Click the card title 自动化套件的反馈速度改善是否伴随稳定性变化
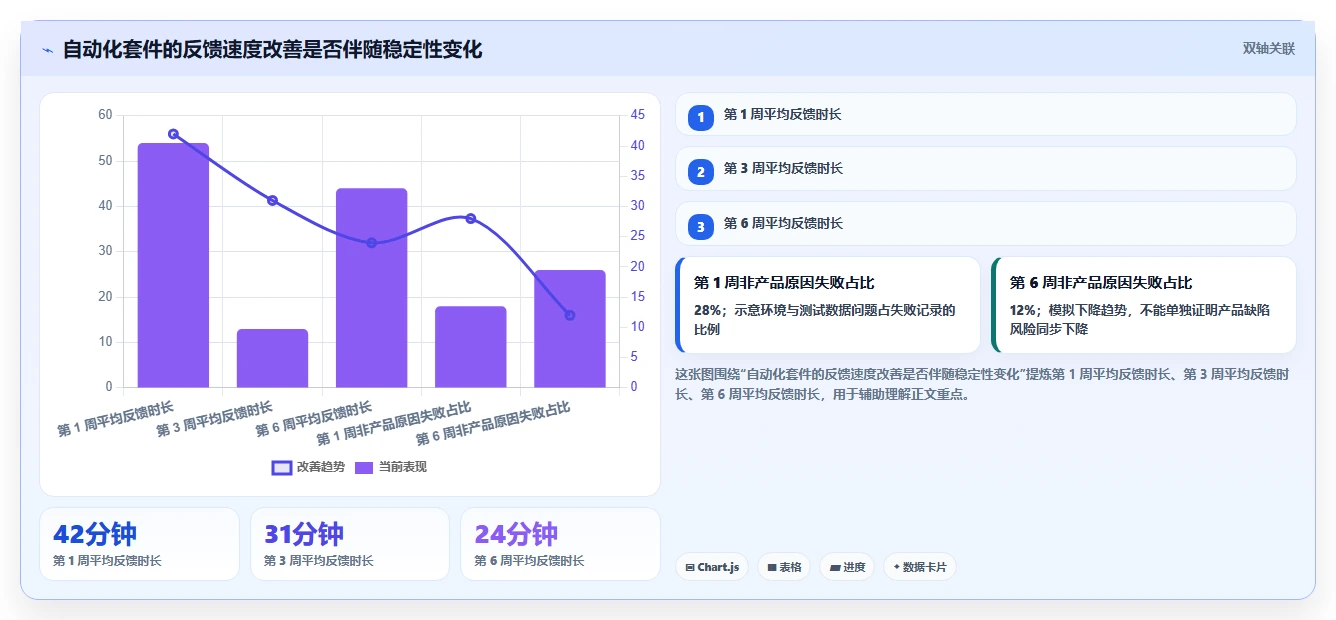 pyautogui.click(x=272, y=49)
